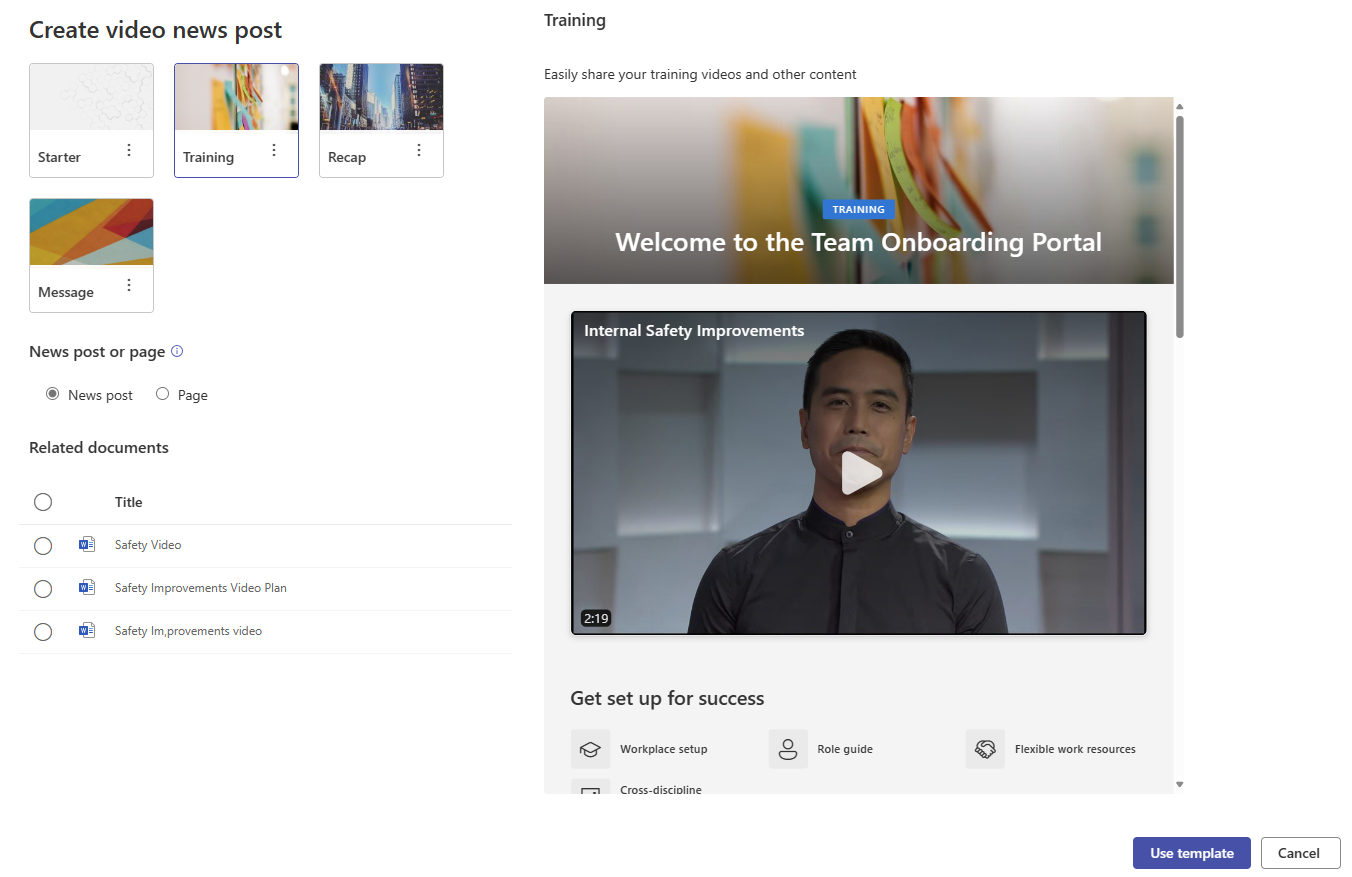Toggle select-all circle in the Title header
Image resolution: width=1352 pixels, height=877 pixels.
43,502
